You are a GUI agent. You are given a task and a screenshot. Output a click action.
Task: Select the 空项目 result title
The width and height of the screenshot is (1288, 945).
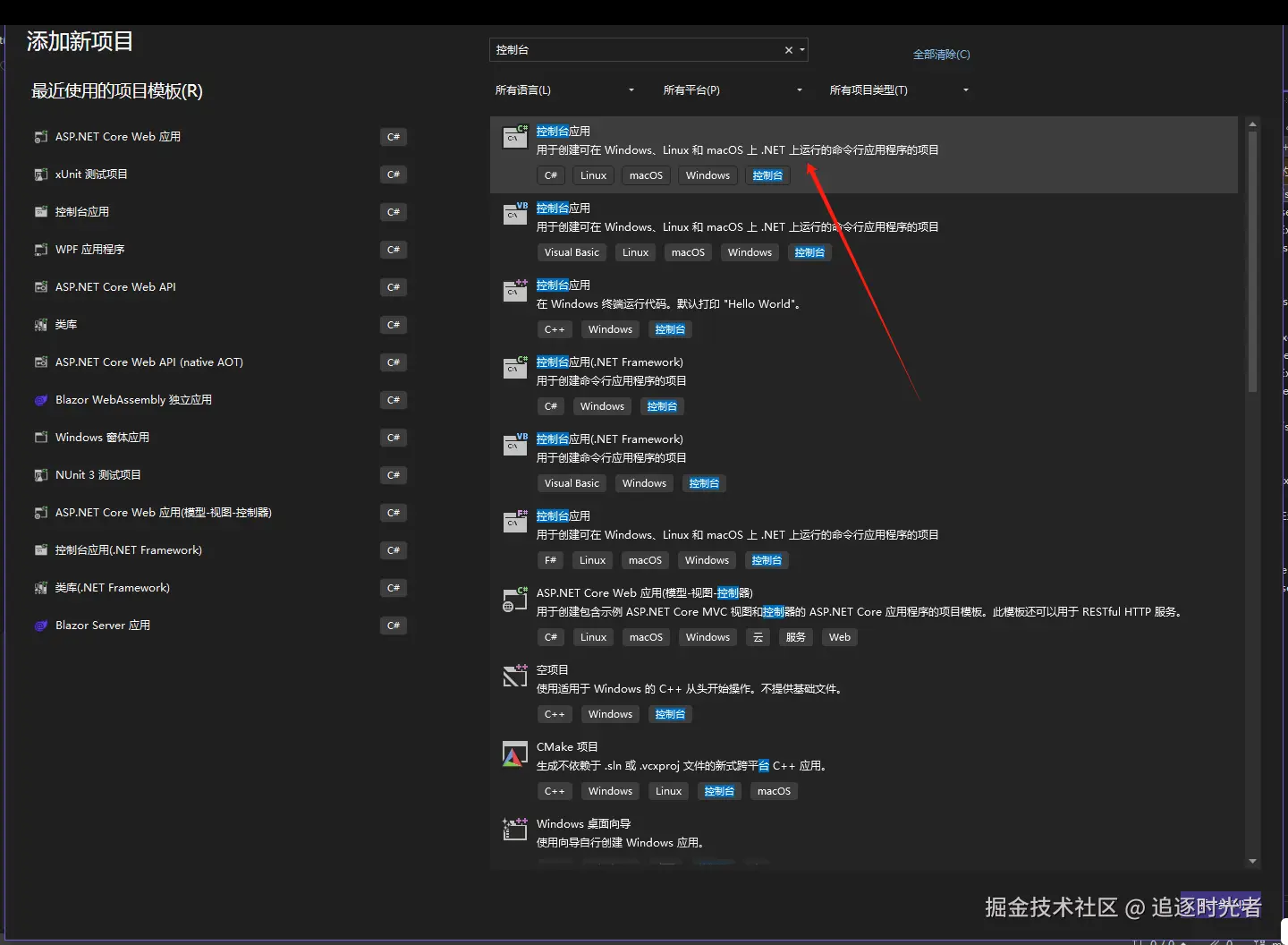[x=553, y=670]
